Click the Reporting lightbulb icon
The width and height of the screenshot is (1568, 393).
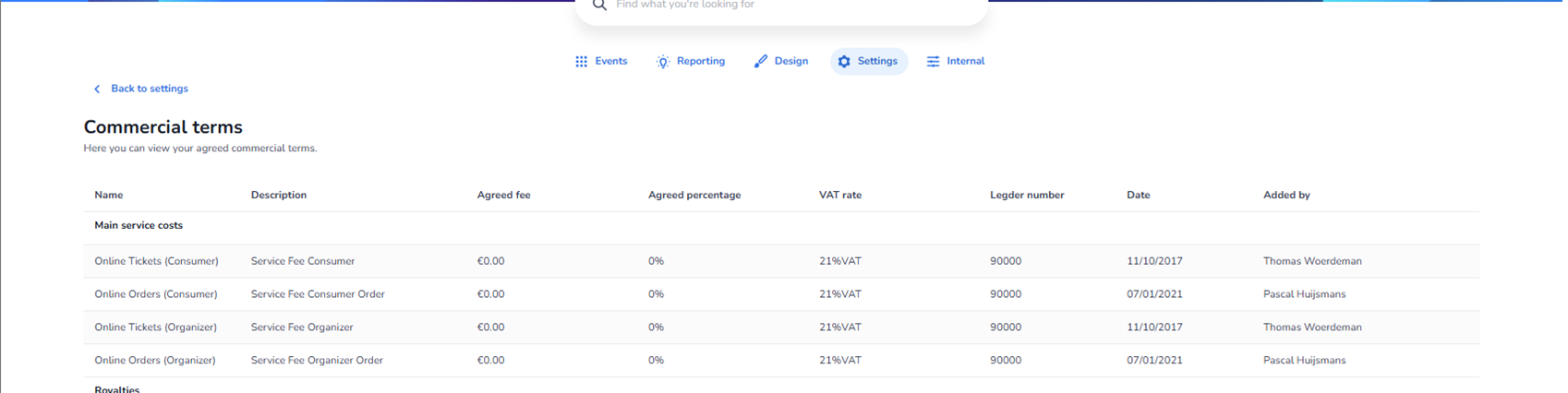coord(662,62)
